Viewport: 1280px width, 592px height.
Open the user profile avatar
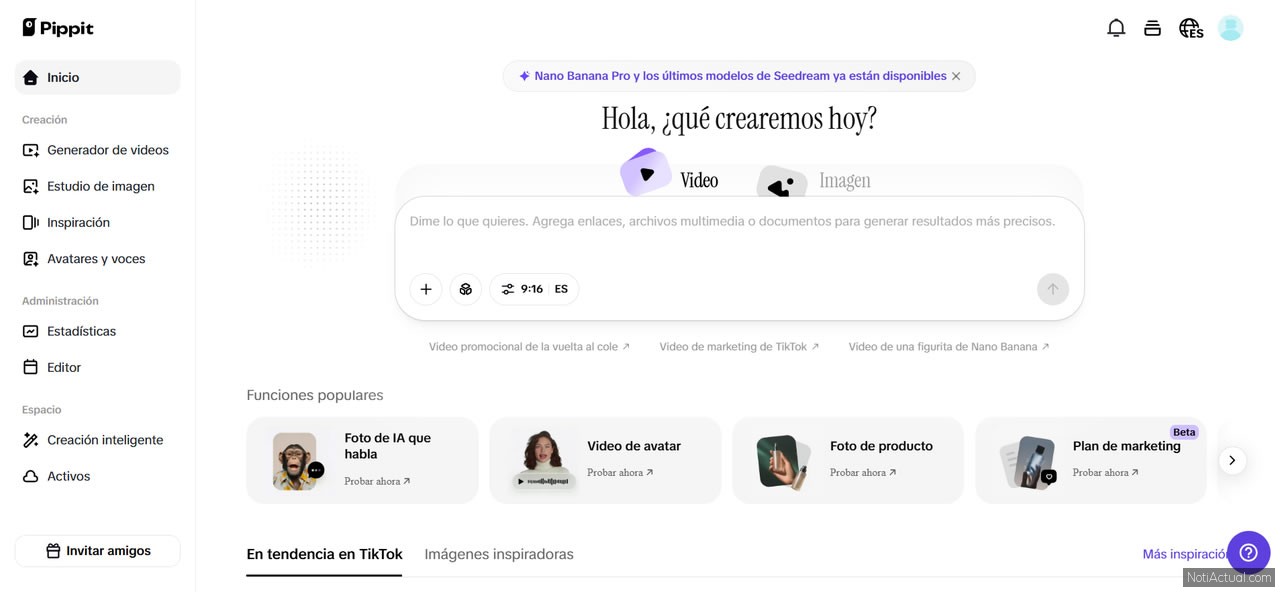[1230, 28]
